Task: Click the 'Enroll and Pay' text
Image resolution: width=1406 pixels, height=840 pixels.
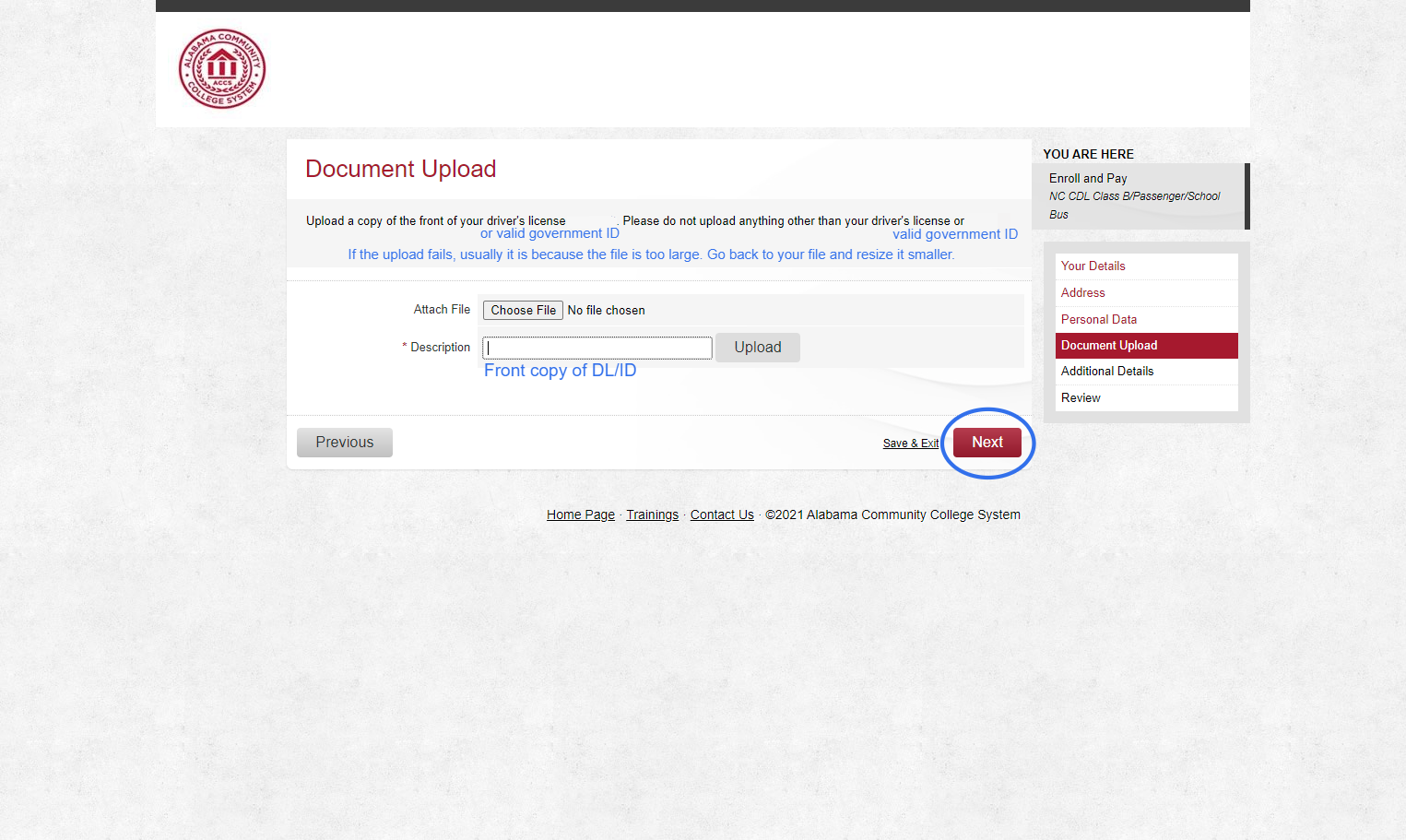Action: click(x=1088, y=179)
